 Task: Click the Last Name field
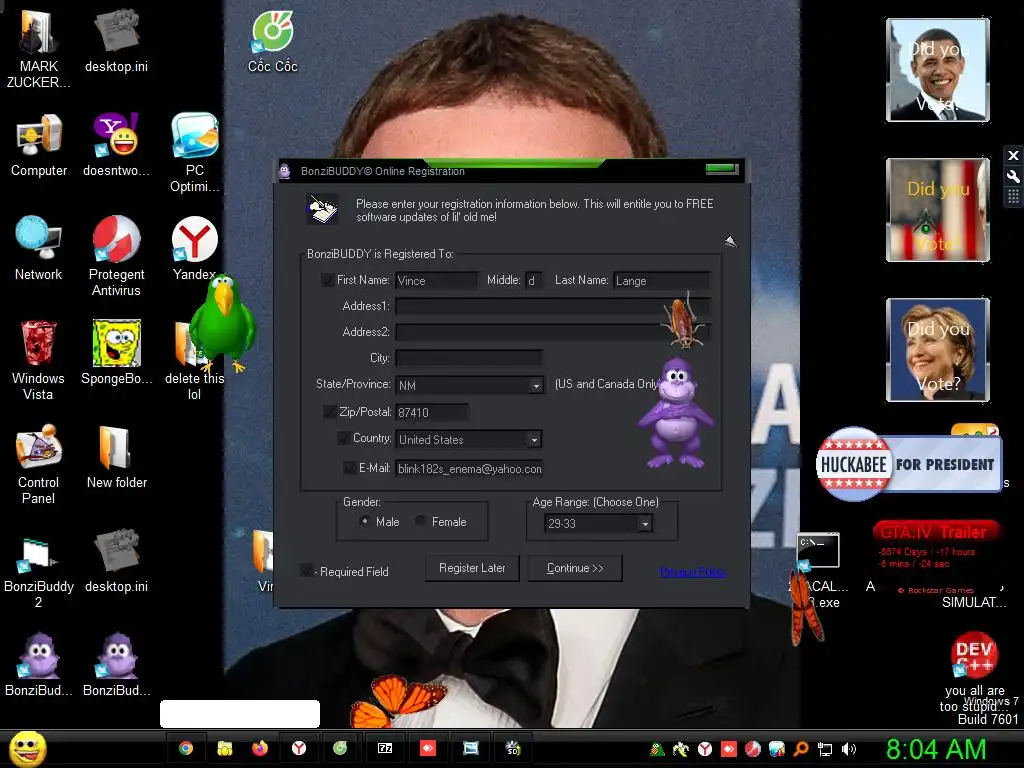click(662, 280)
